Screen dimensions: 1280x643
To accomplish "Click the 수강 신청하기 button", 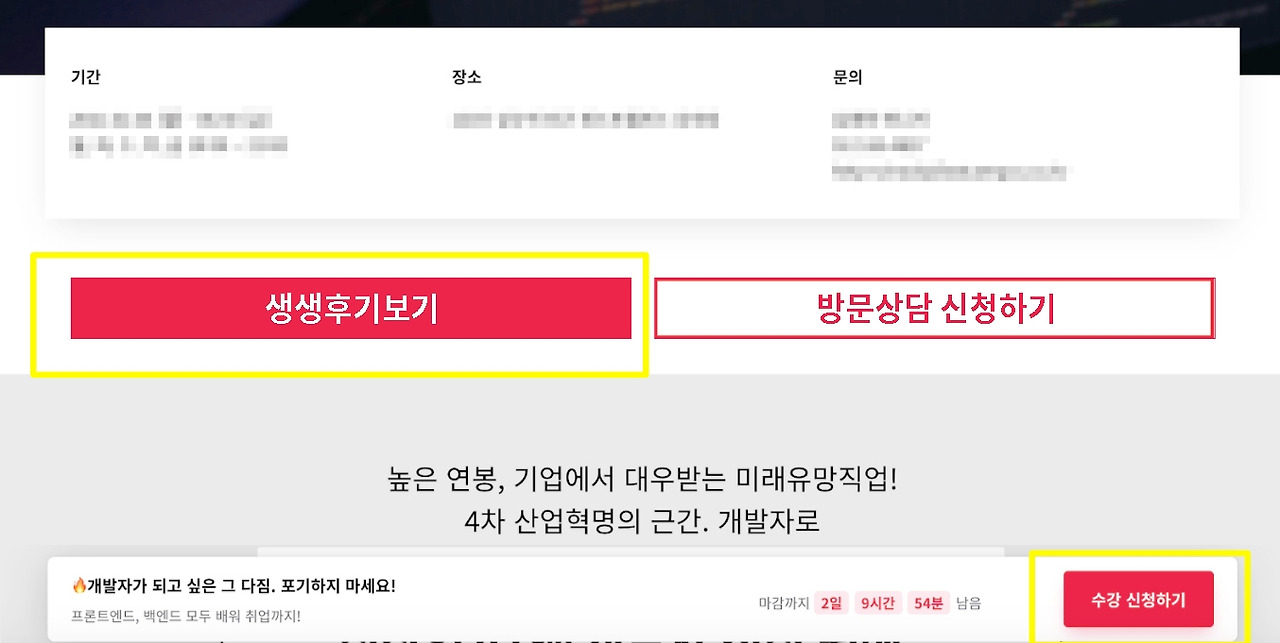I will click(x=1138, y=599).
